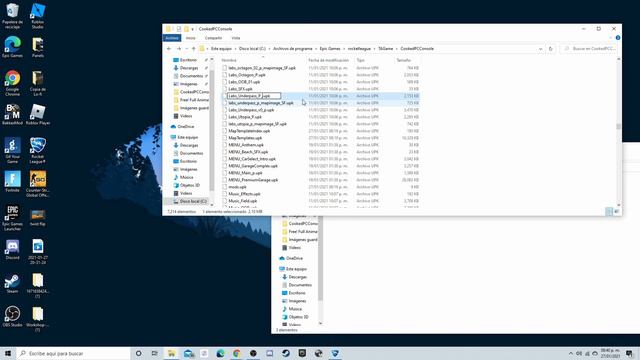The width and height of the screenshot is (640, 360).
Task: Open the File Explorer taskbar icon
Action: click(171, 353)
